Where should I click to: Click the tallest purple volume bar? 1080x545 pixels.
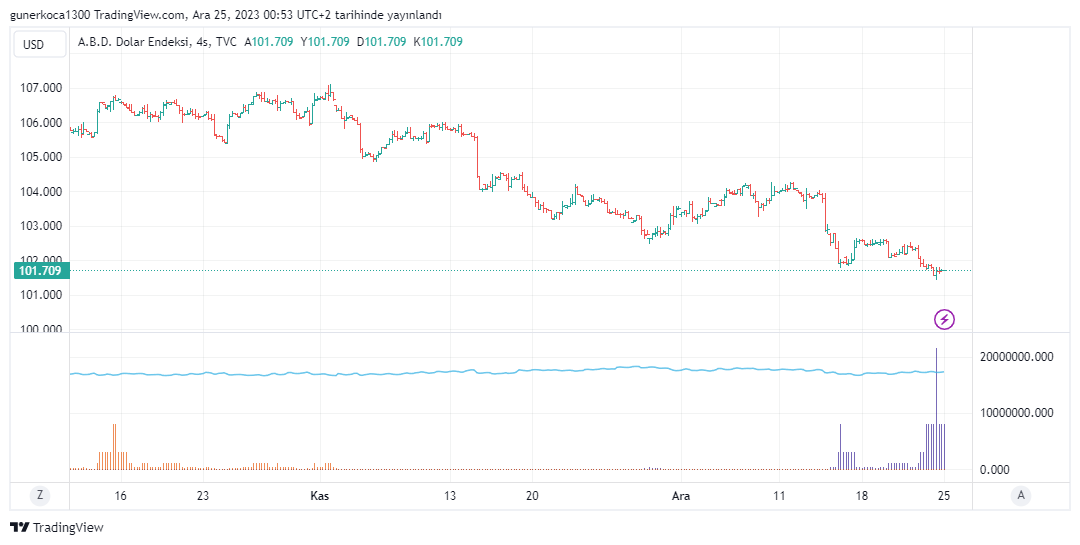[936, 400]
